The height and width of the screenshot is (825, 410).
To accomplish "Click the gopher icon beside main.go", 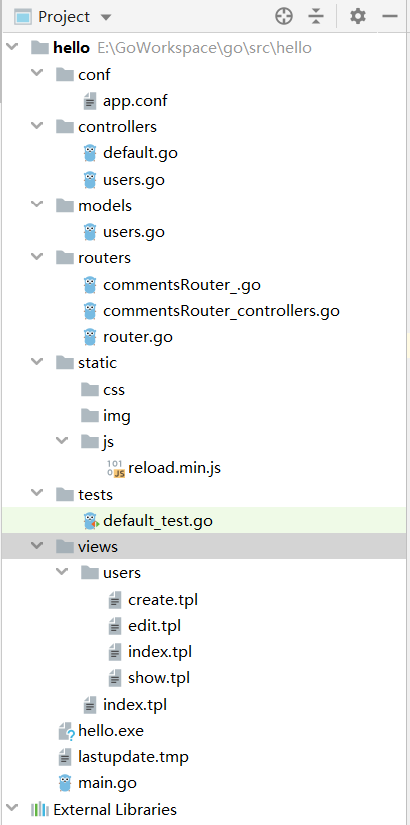I will point(65,783).
